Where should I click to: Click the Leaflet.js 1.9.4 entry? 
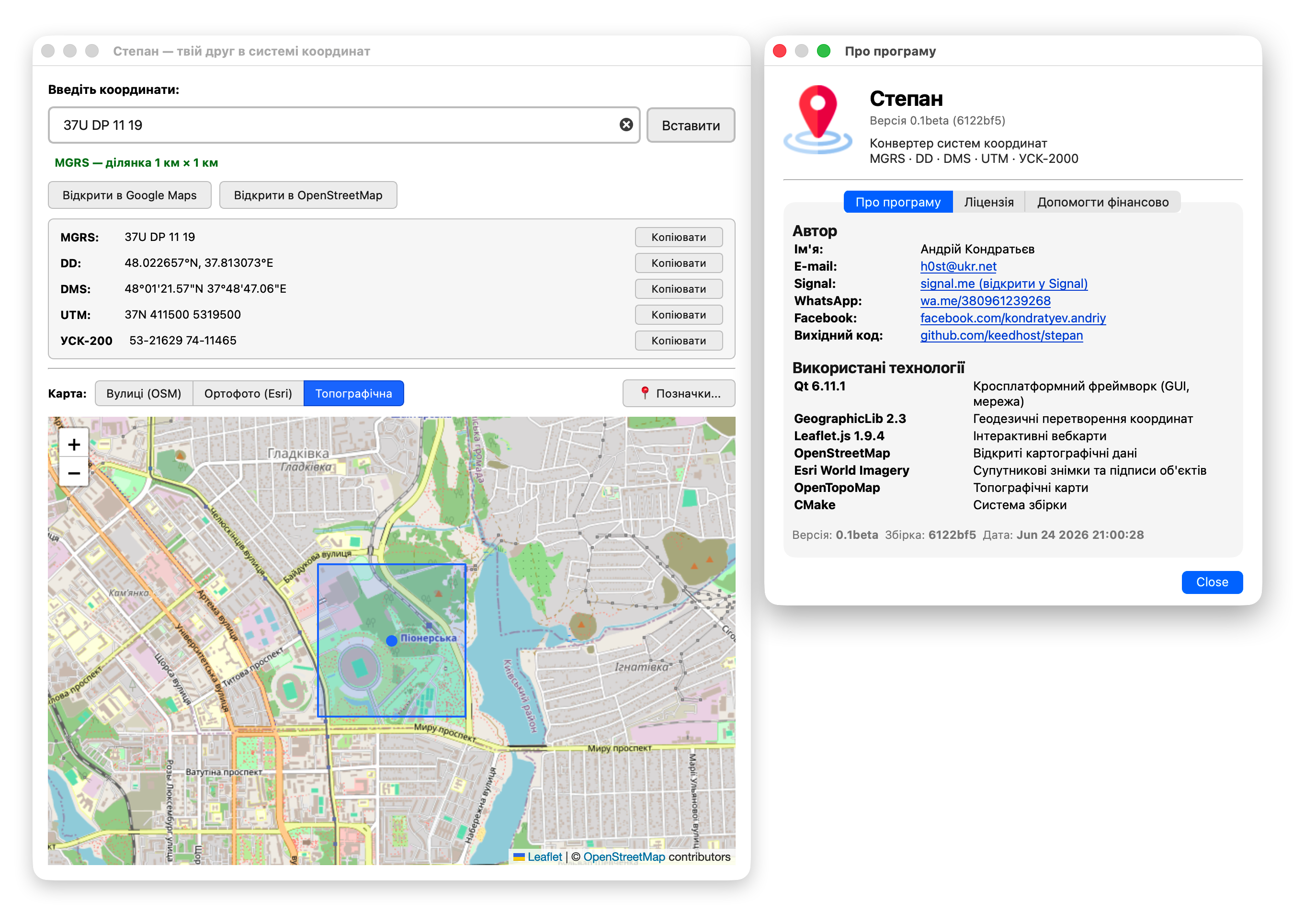point(839,435)
